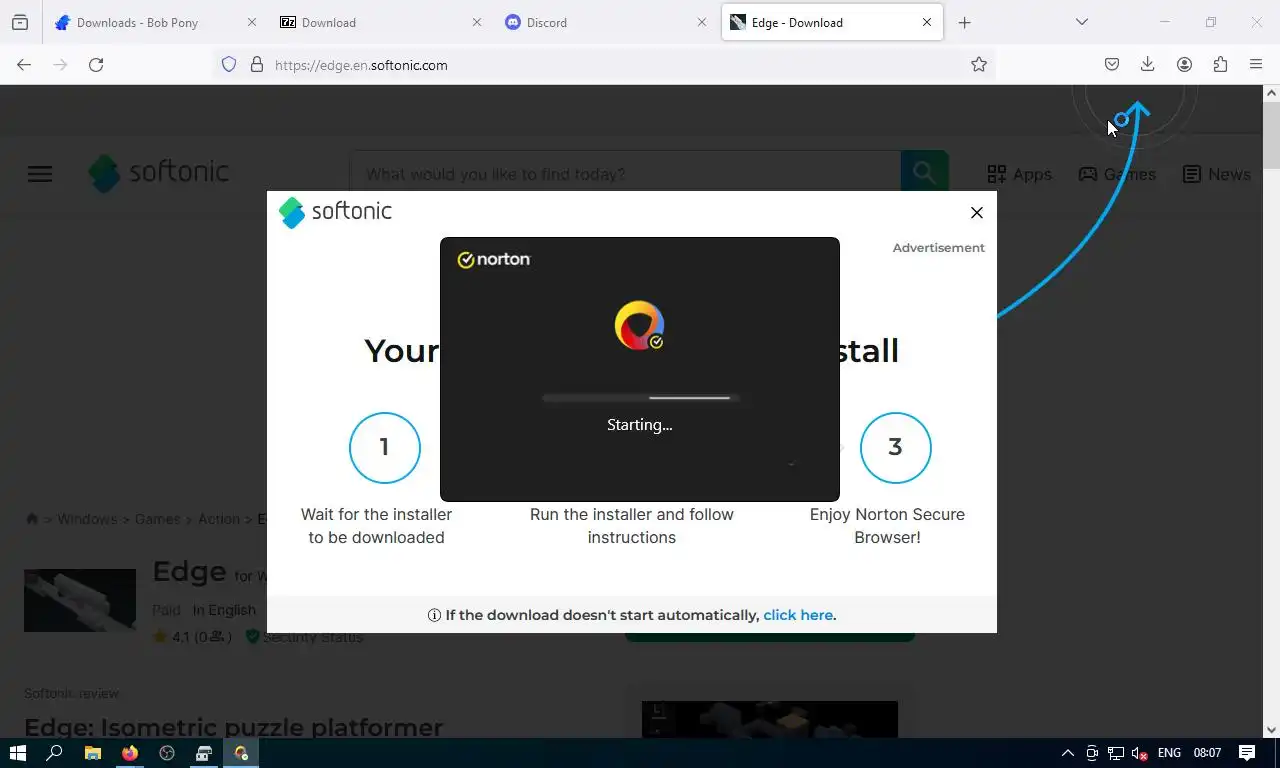Open the network tray icon
This screenshot has height=768, width=1280.
coord(1116,753)
